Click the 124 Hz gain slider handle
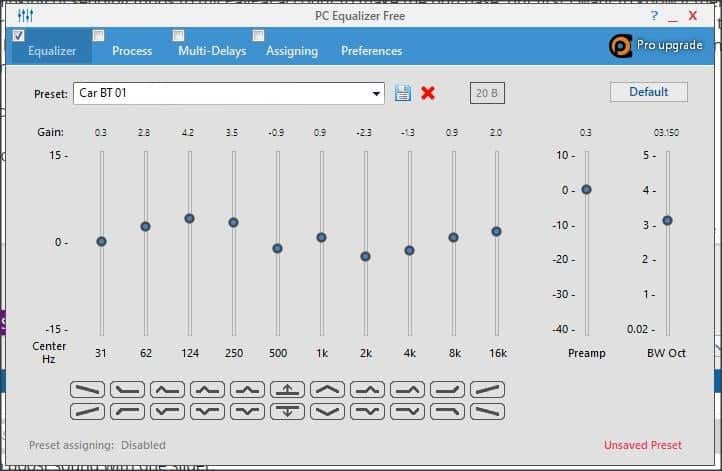The image size is (722, 471). tap(189, 218)
